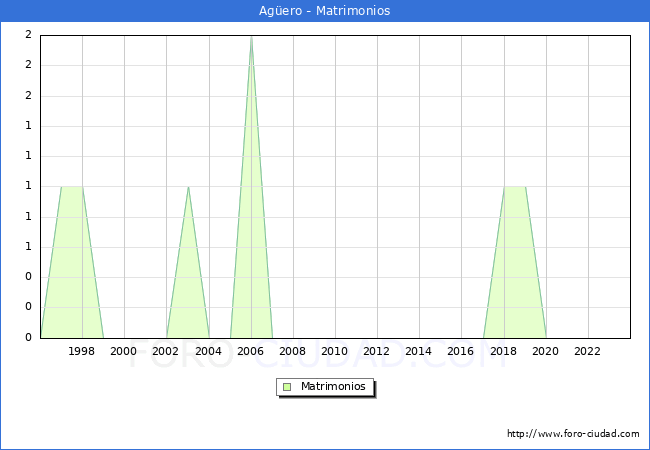Select the 2022 x-axis label

587,351
